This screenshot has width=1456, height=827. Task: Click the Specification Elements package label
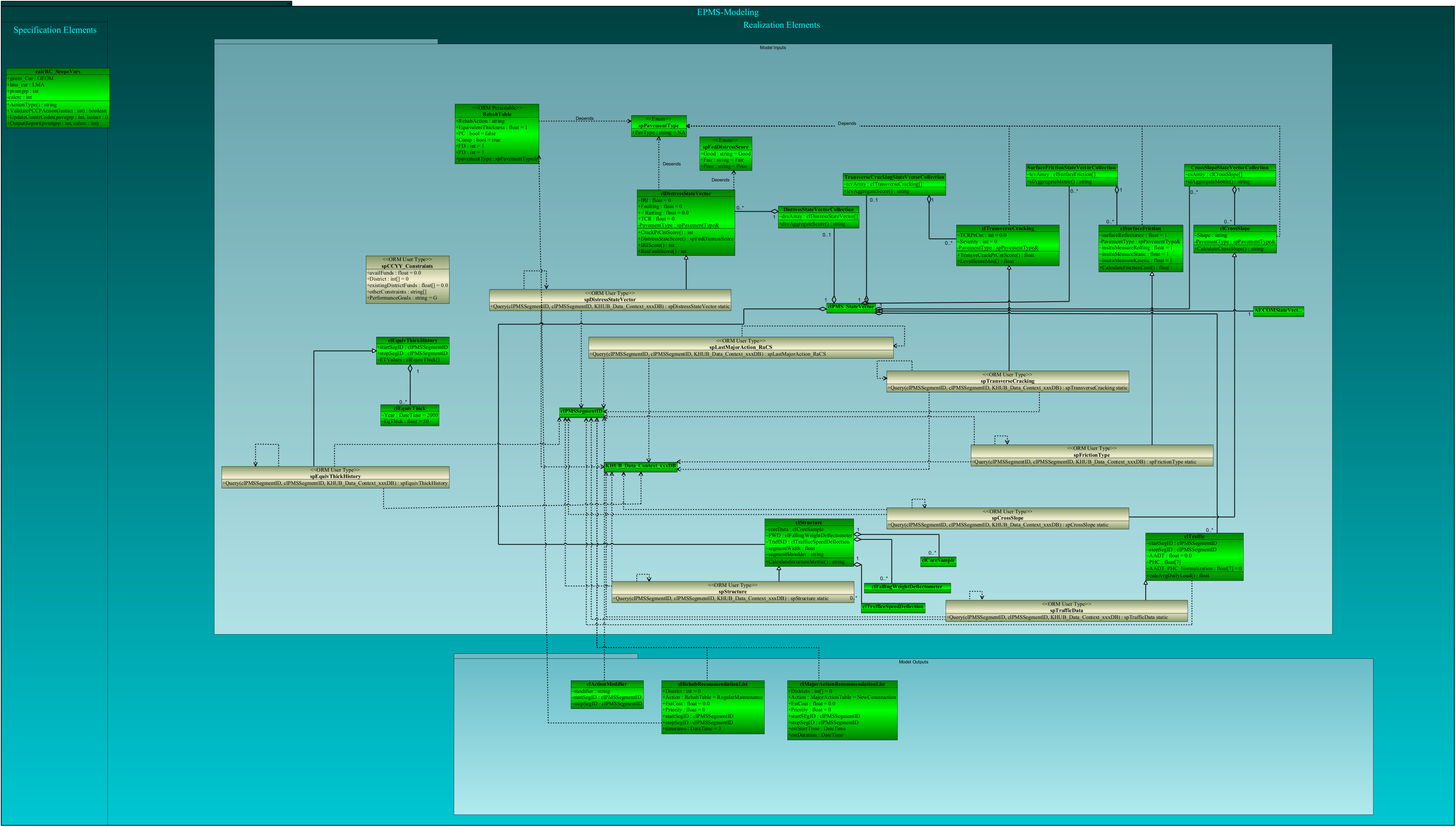tap(55, 30)
